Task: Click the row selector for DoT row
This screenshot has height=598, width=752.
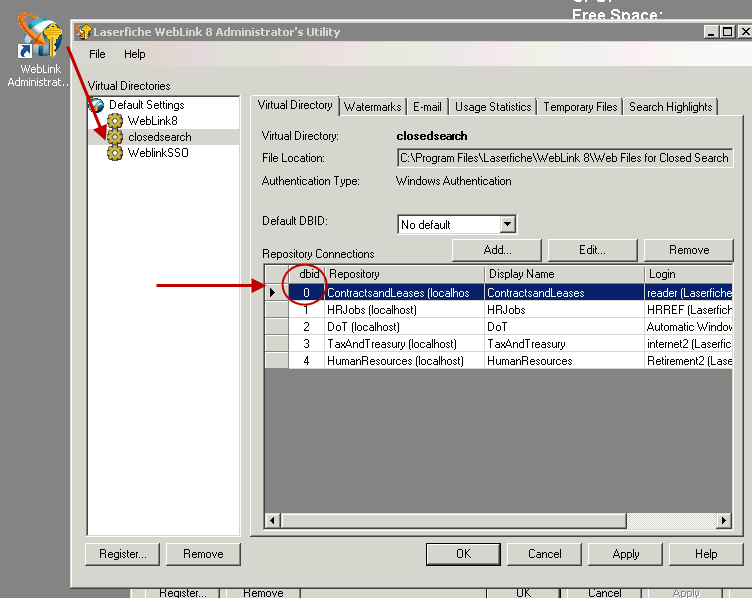Action: 277,327
